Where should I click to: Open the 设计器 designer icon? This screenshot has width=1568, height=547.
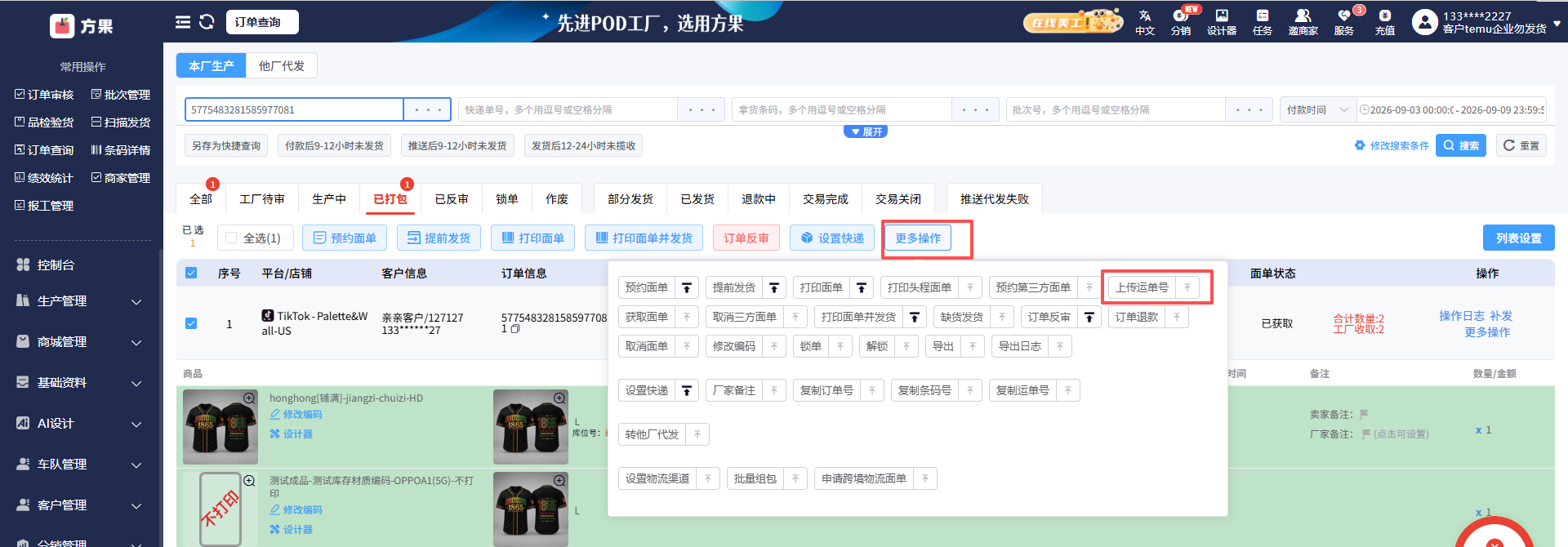click(1222, 22)
